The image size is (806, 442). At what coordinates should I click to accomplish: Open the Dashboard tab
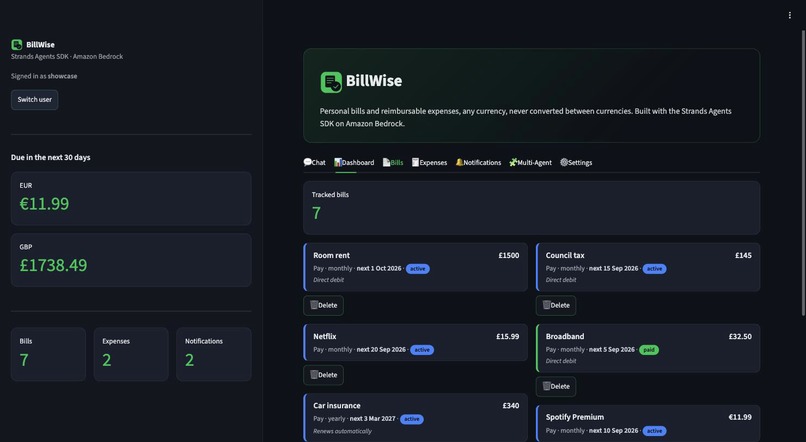point(354,162)
